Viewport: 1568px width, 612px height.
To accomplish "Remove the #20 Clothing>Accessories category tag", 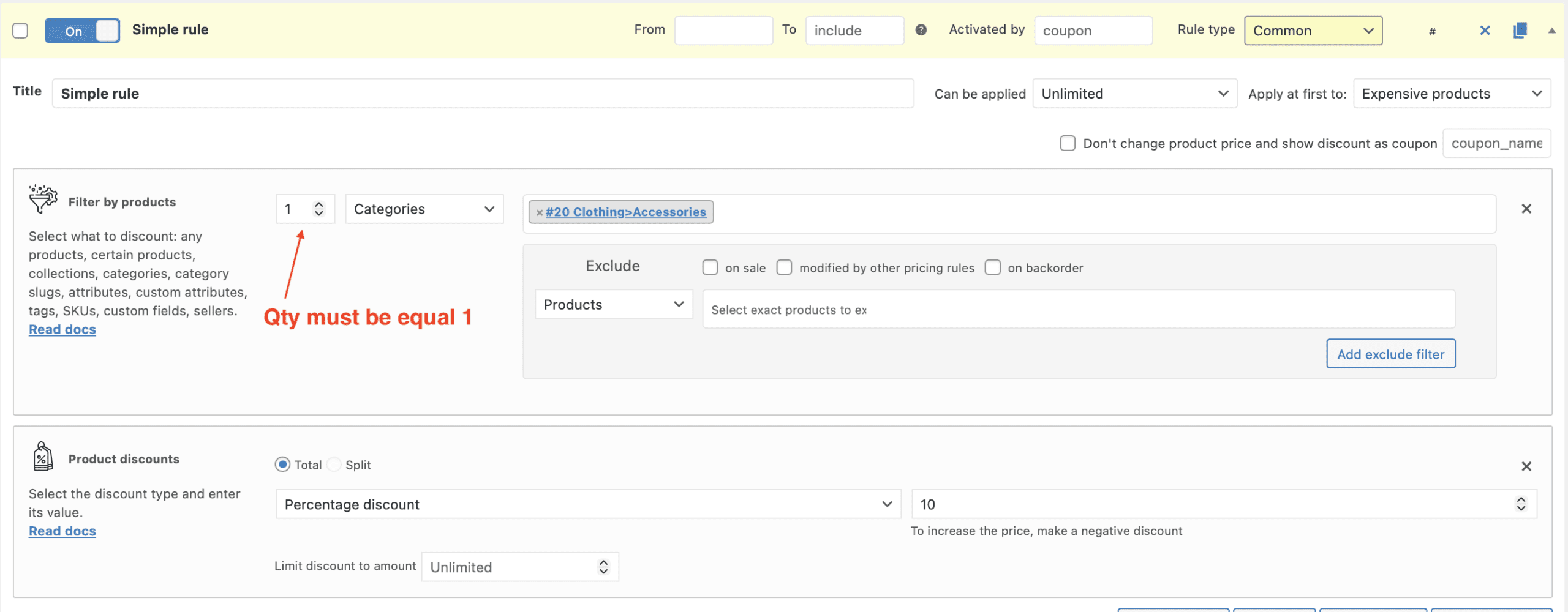I will click(539, 212).
